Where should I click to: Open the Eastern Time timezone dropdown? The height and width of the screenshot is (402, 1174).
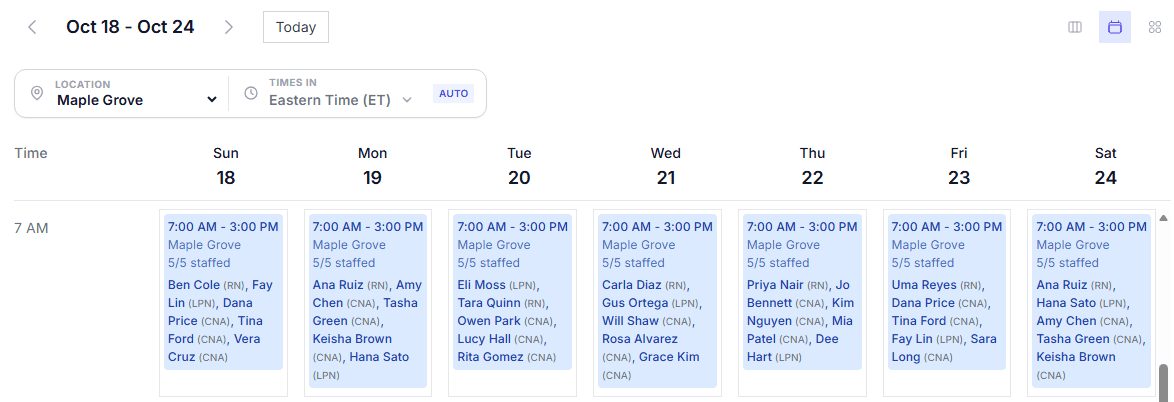click(x=341, y=100)
